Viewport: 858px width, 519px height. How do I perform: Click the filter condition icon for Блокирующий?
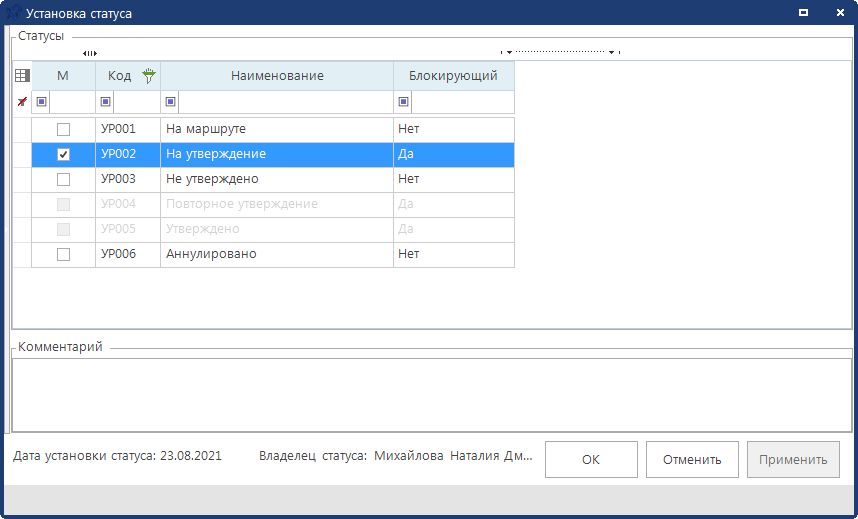[x=403, y=102]
